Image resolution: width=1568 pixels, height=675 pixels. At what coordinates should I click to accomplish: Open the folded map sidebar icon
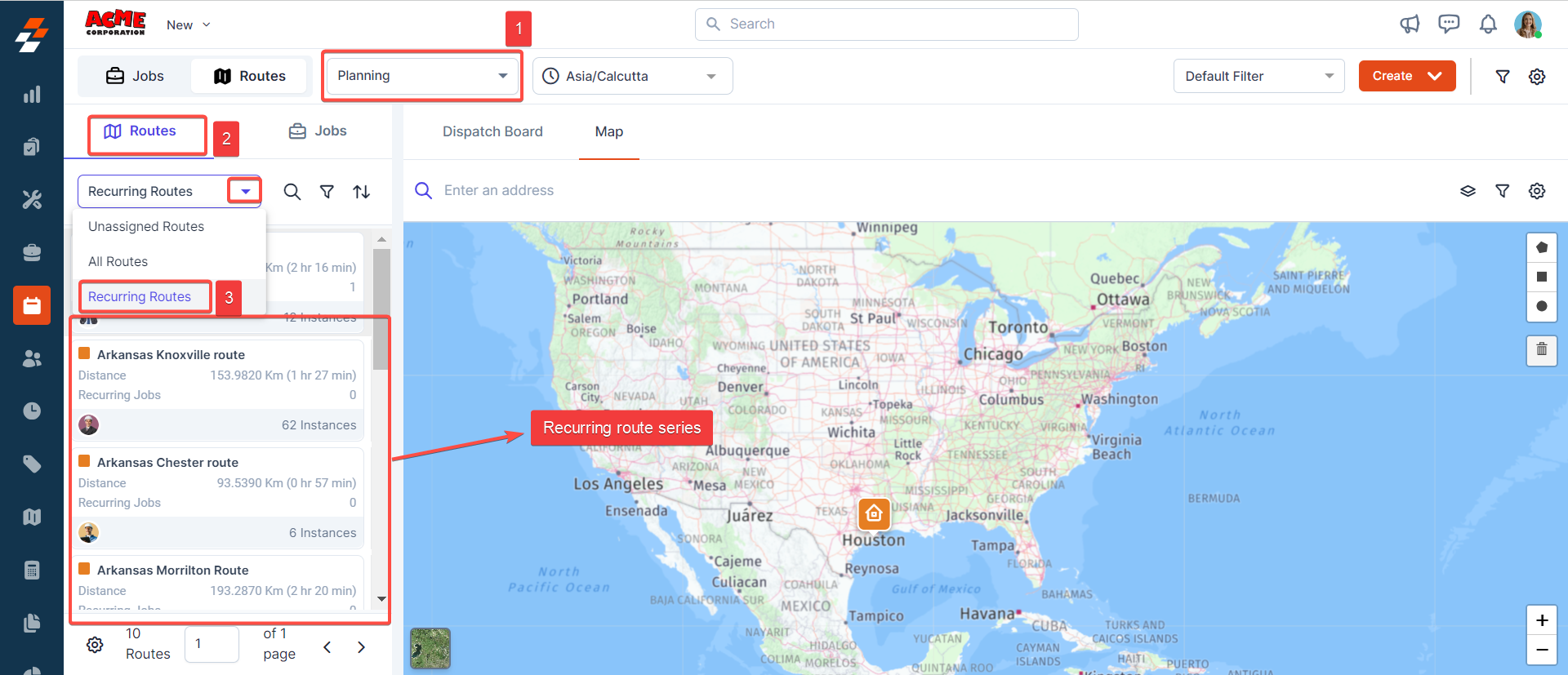coord(32,517)
